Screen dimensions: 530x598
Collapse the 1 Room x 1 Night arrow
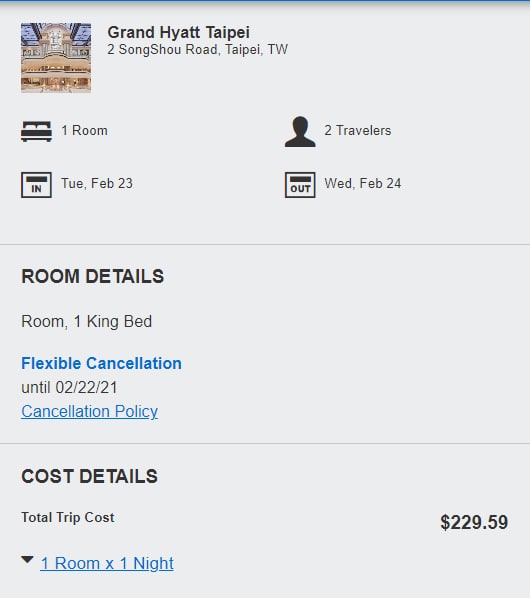tap(27, 560)
